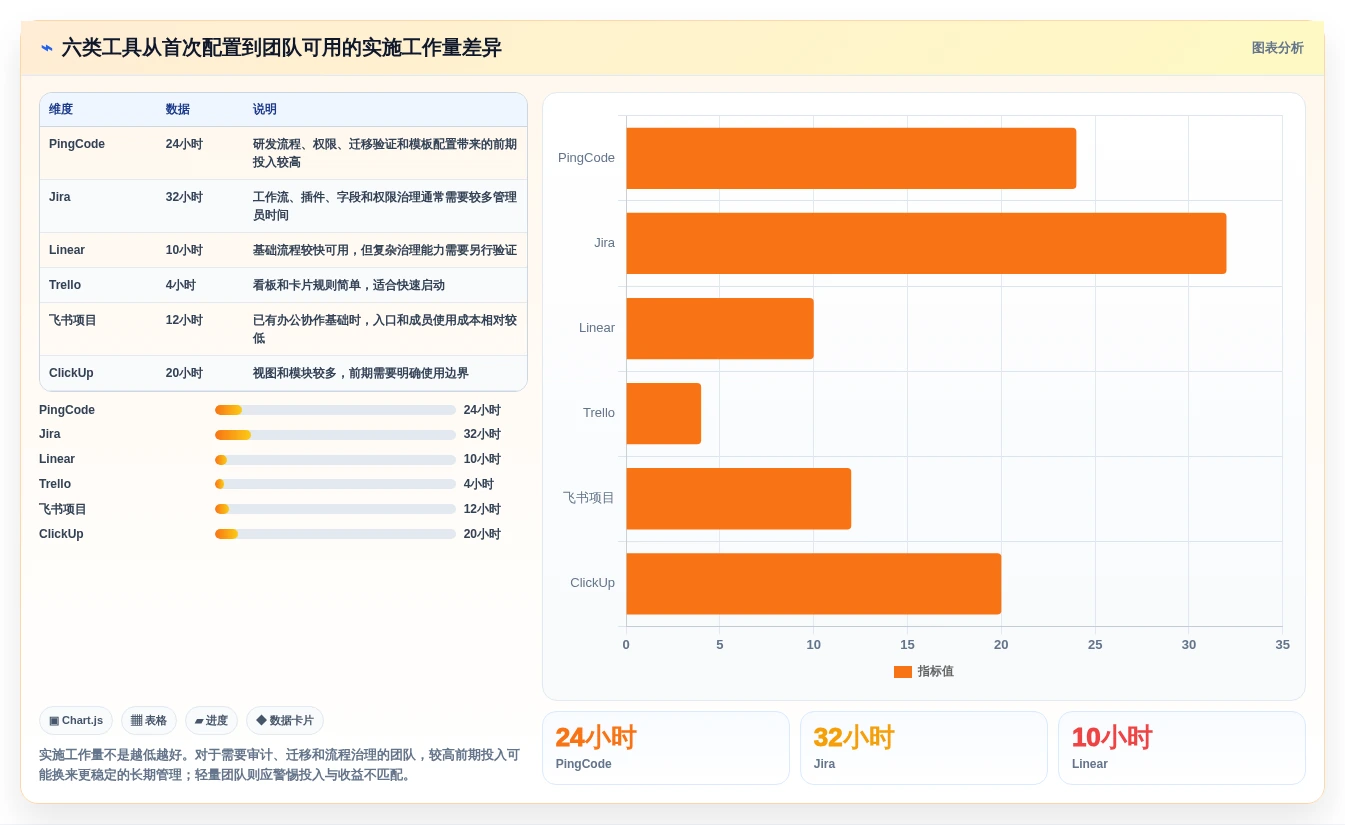Click the x-axis tick label 20
Image resolution: width=1345 pixels, height=825 pixels.
[x=1001, y=645]
